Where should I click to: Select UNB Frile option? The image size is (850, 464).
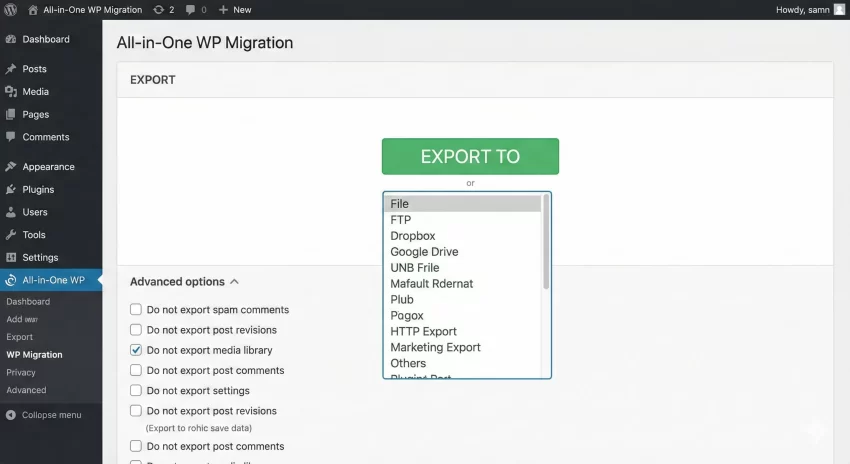coord(462,267)
